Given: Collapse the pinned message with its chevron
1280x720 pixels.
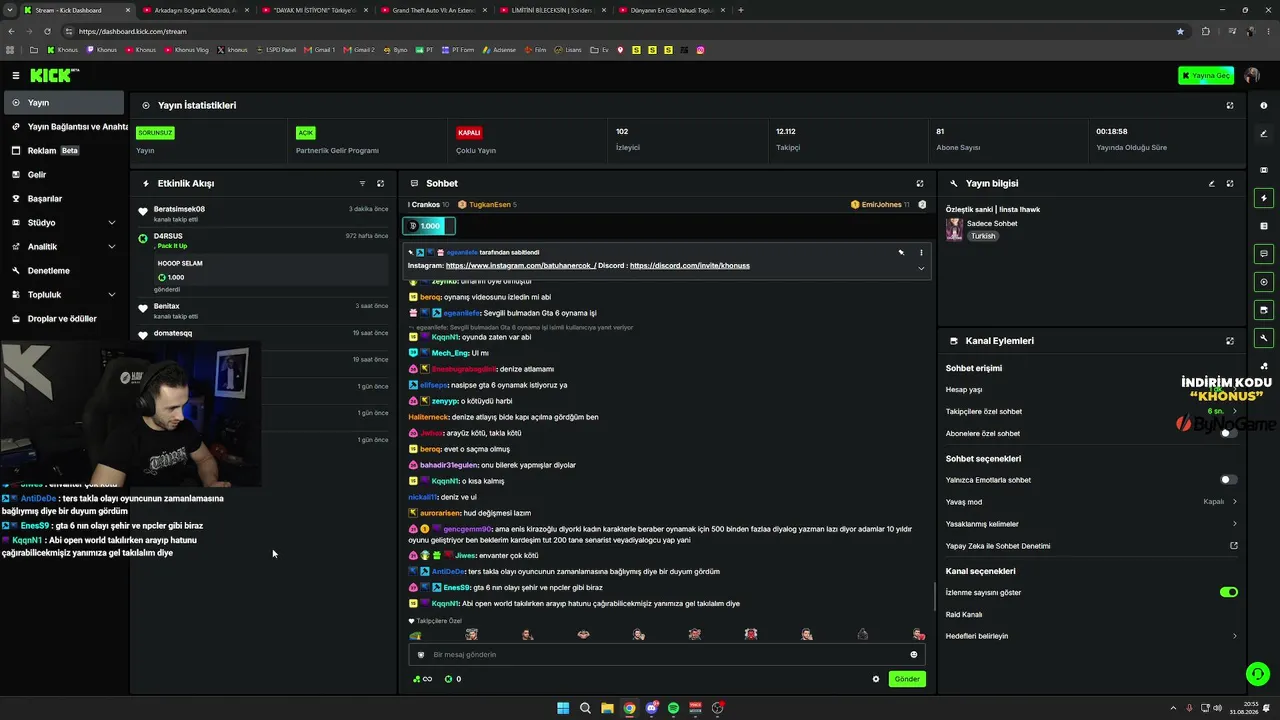Looking at the screenshot, I should pyautogui.click(x=921, y=268).
